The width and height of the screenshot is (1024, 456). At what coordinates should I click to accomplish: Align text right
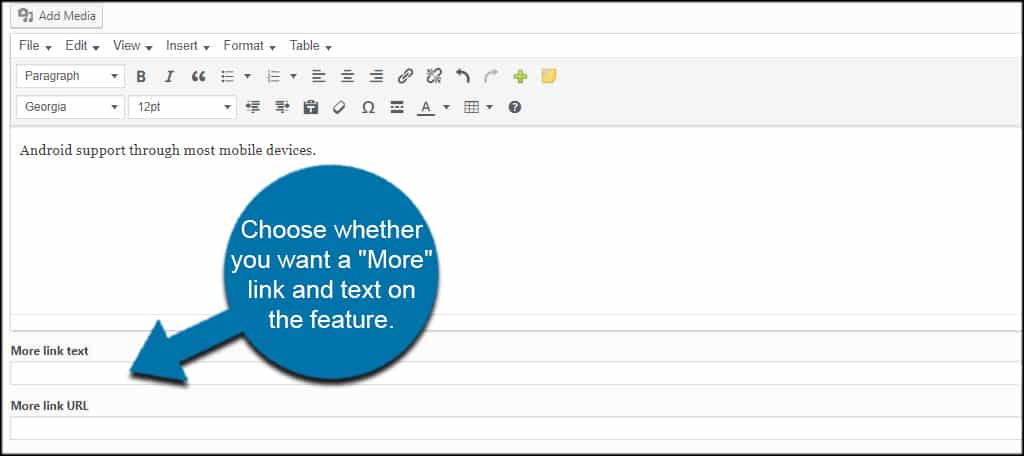pyautogui.click(x=376, y=76)
